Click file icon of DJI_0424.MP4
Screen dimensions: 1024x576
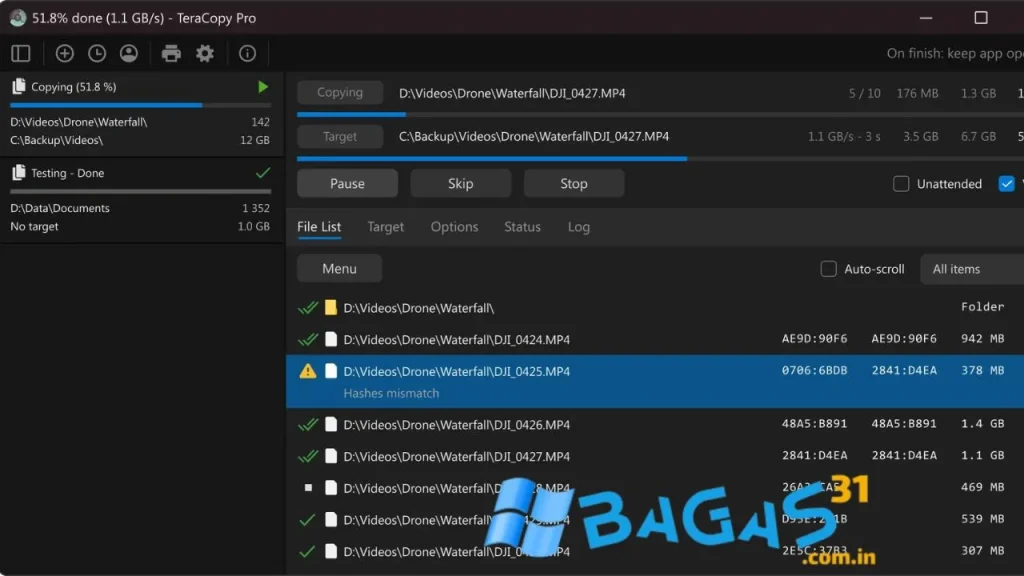coord(331,339)
